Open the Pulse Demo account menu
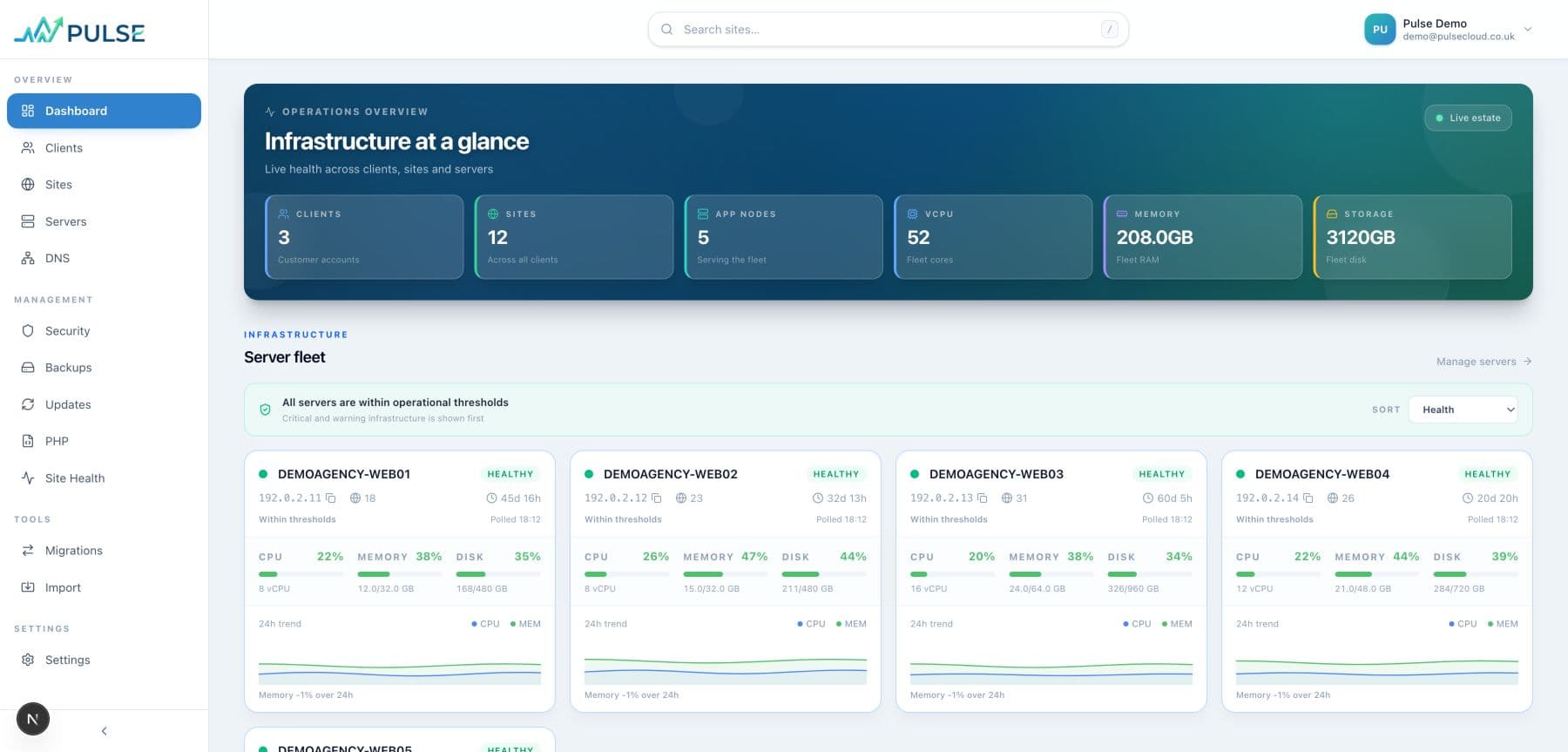1568x752 pixels. coord(1448,30)
